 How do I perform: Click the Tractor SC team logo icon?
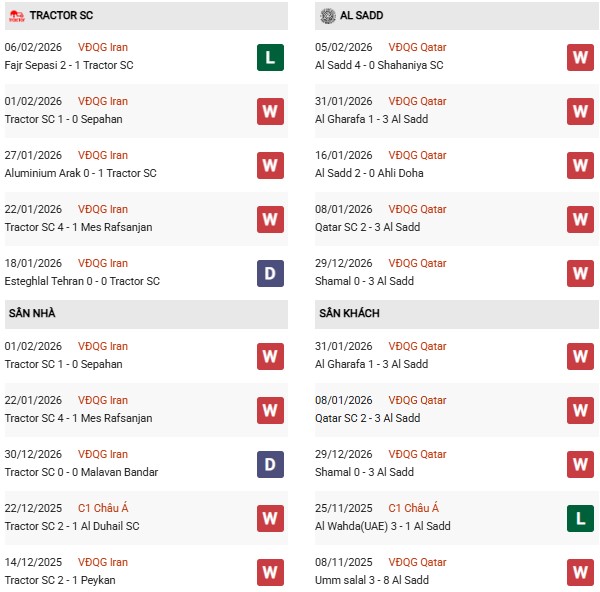click(x=15, y=16)
